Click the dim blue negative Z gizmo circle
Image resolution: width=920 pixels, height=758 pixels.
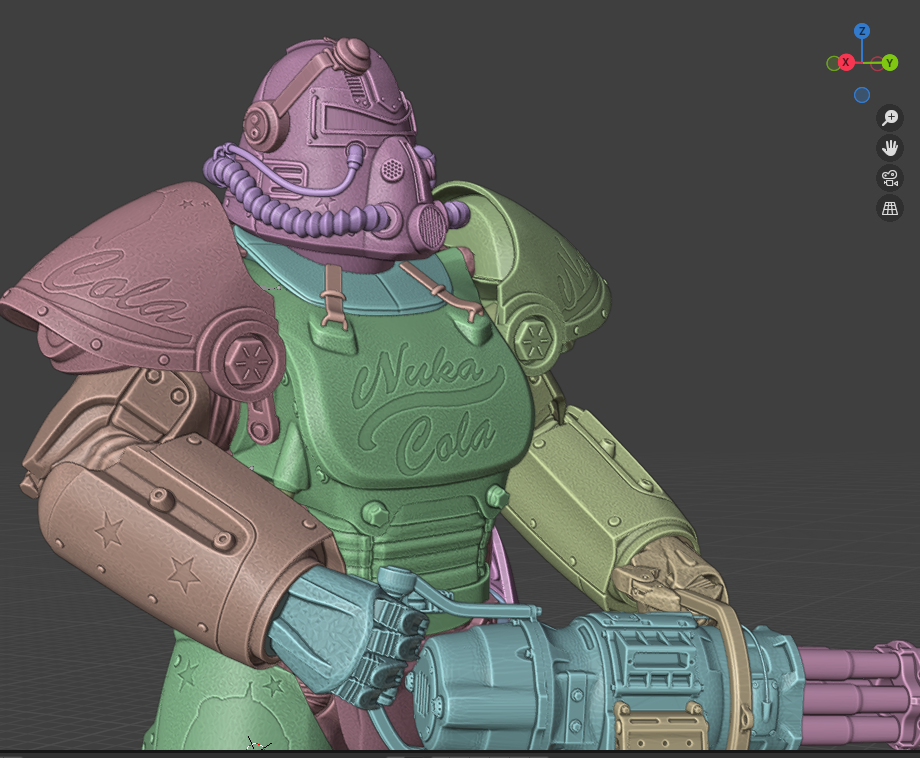click(x=861, y=95)
